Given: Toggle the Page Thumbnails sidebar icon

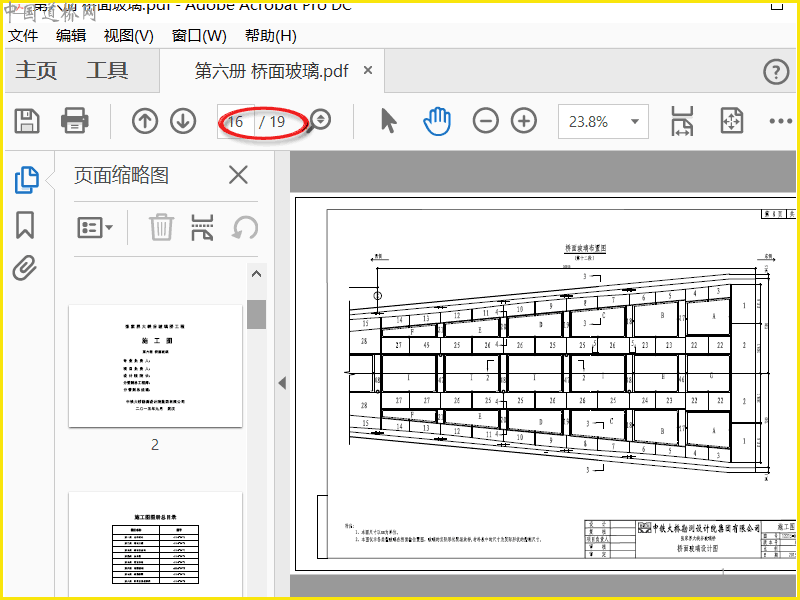Looking at the screenshot, I should point(27,180).
